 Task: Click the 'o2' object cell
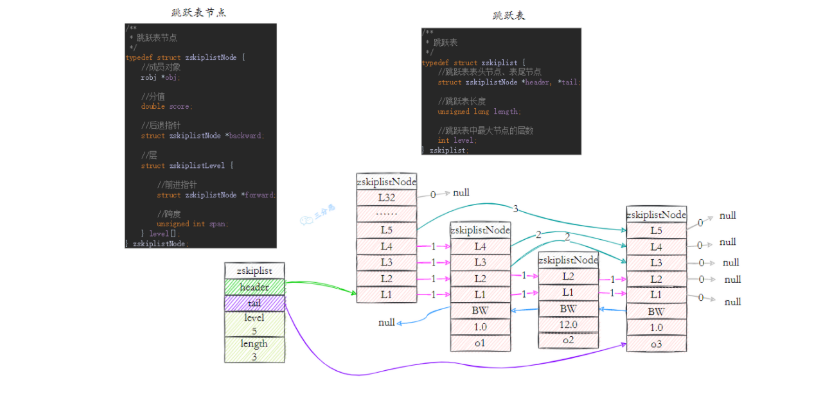(x=569, y=340)
